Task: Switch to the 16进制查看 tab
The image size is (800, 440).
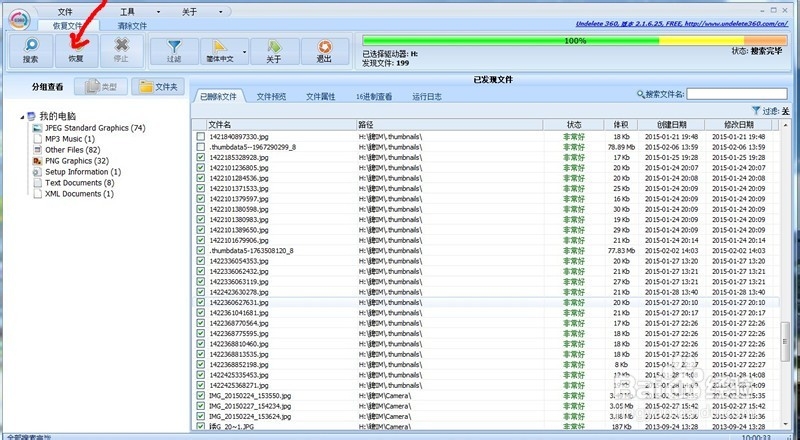Action: [374, 96]
